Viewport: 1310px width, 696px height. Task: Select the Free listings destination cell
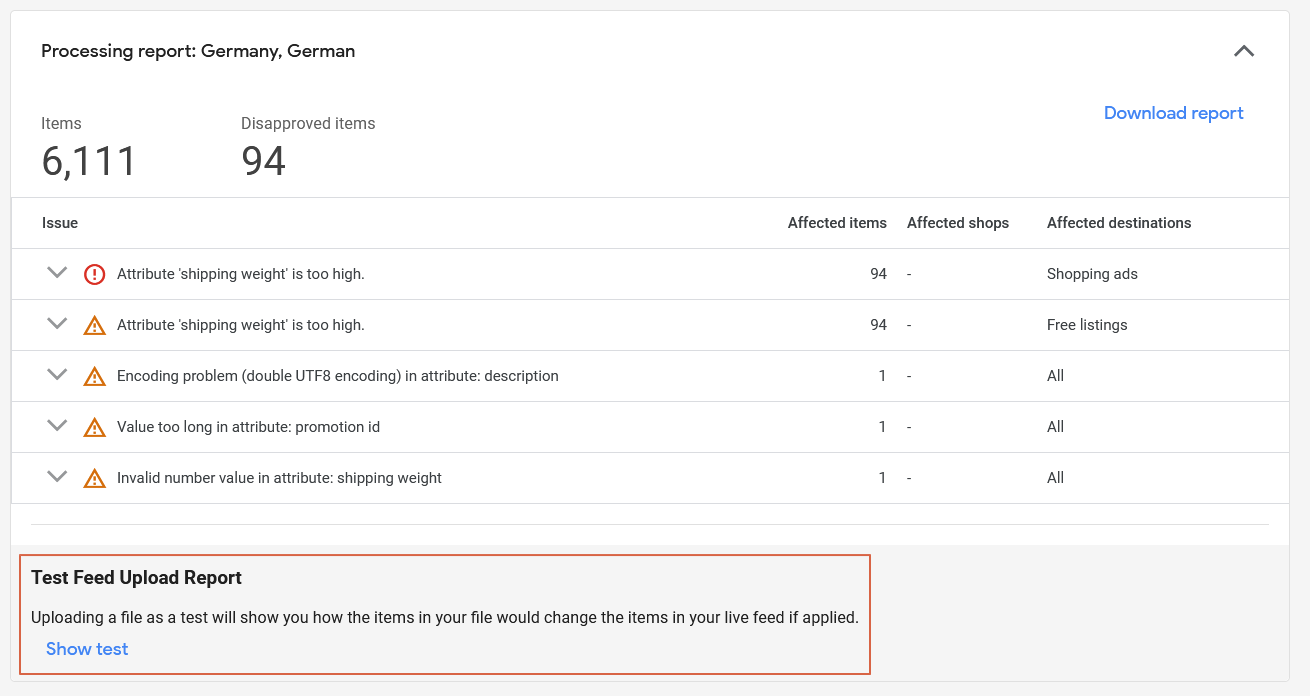(1087, 325)
